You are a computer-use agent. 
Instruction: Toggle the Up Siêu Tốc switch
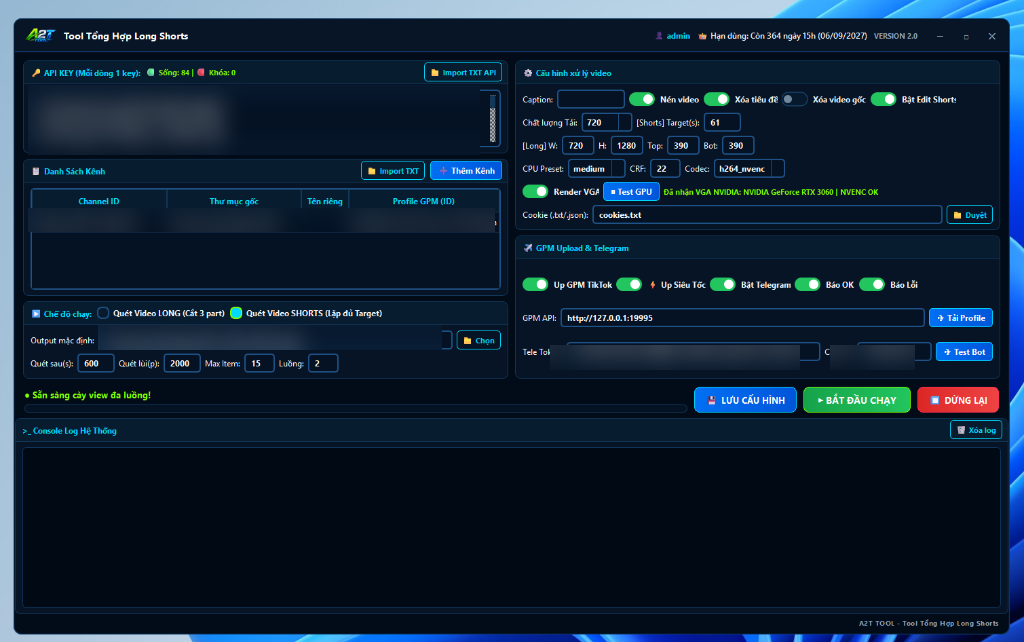[629, 284]
